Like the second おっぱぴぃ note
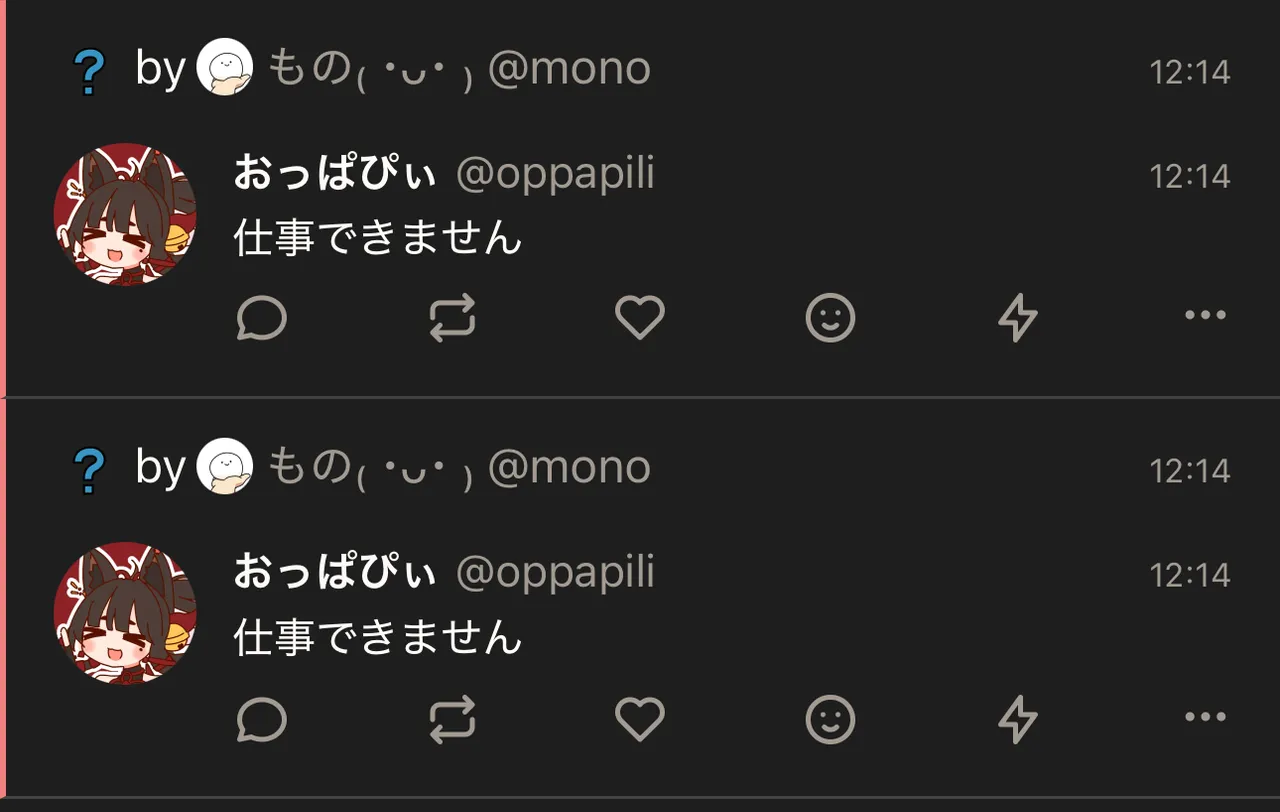This screenshot has height=812, width=1280. [640, 719]
